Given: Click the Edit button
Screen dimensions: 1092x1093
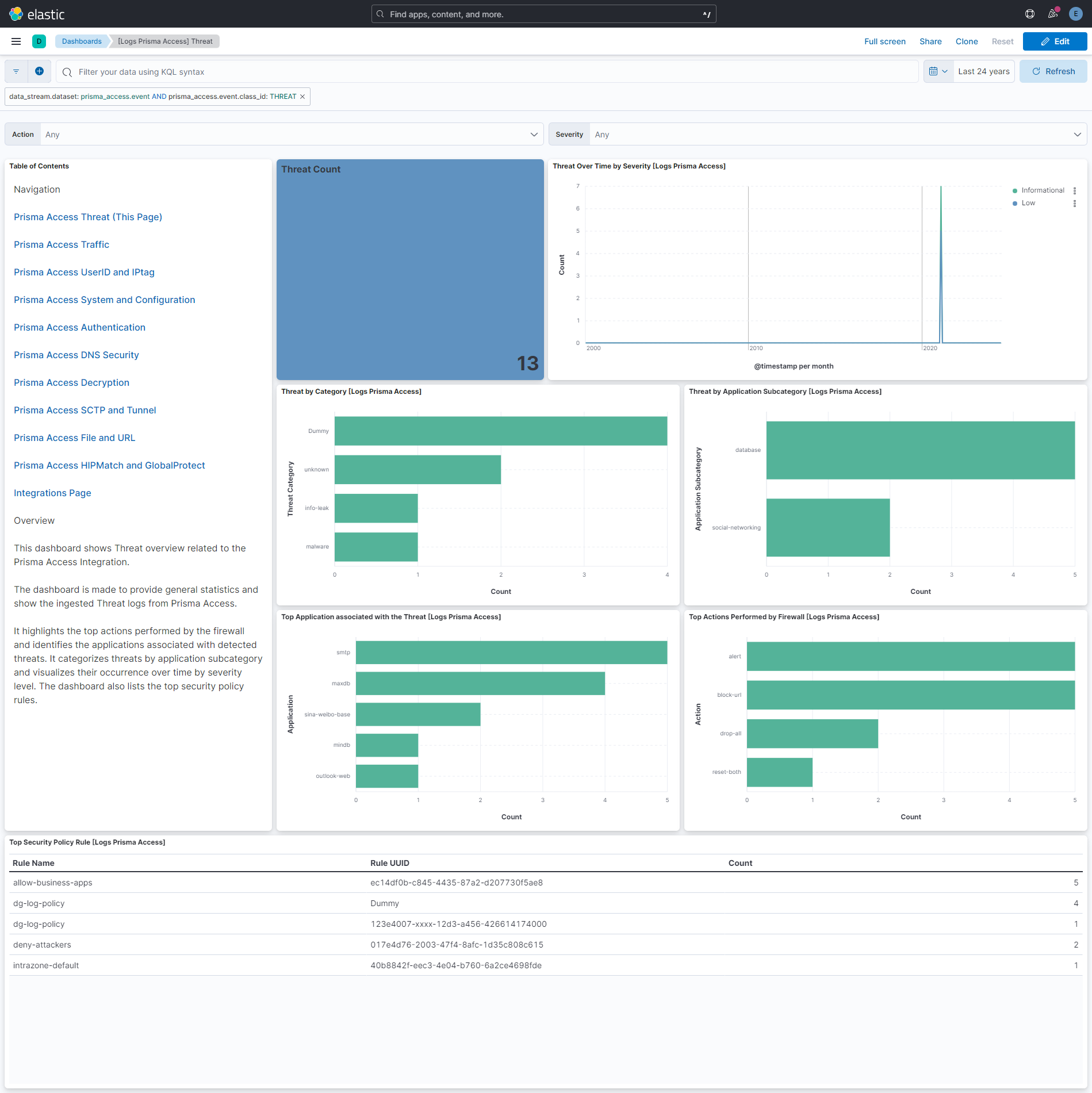Looking at the screenshot, I should pyautogui.click(x=1055, y=41).
